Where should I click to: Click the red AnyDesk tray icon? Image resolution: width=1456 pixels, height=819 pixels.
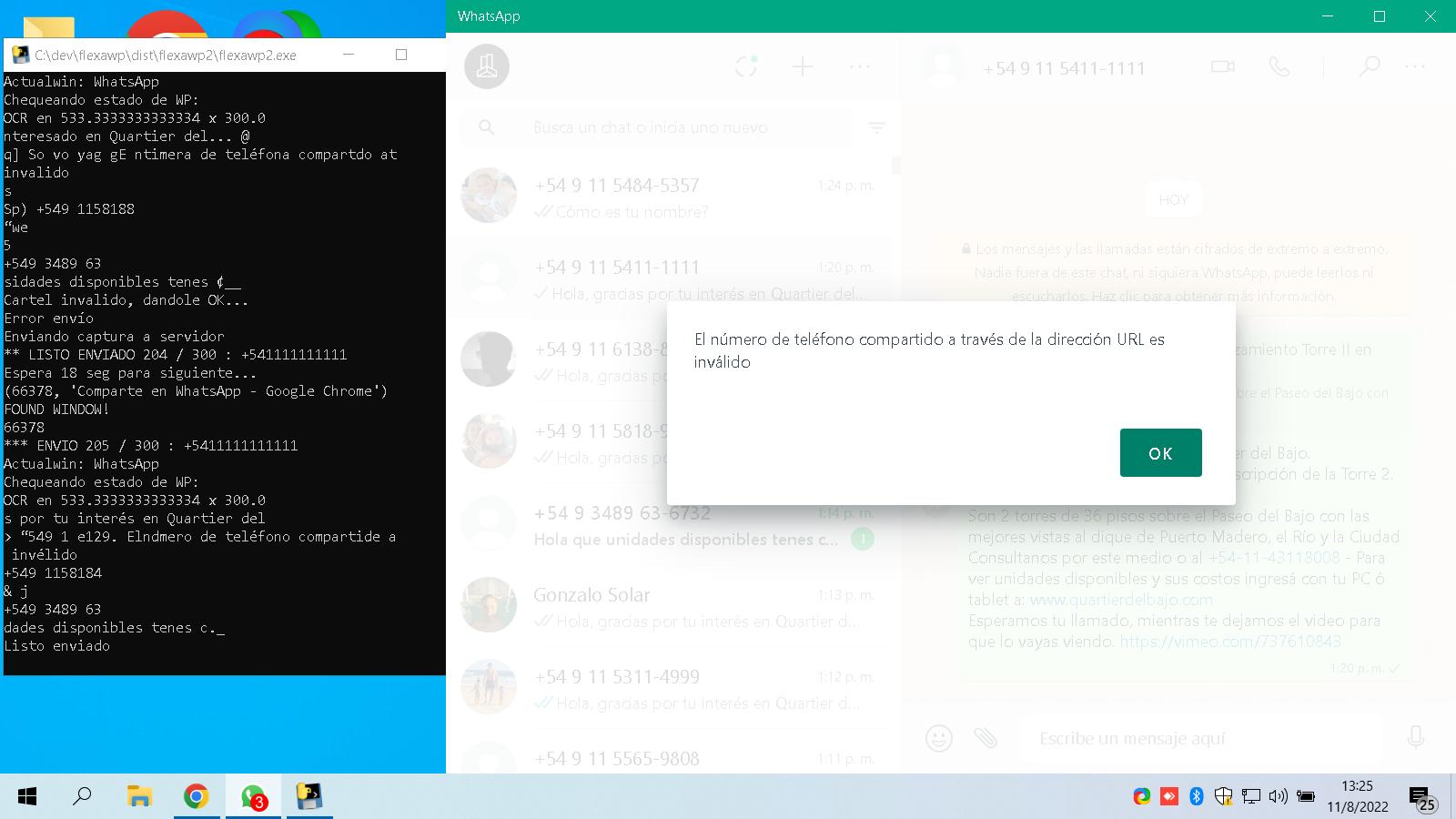coord(1169,797)
